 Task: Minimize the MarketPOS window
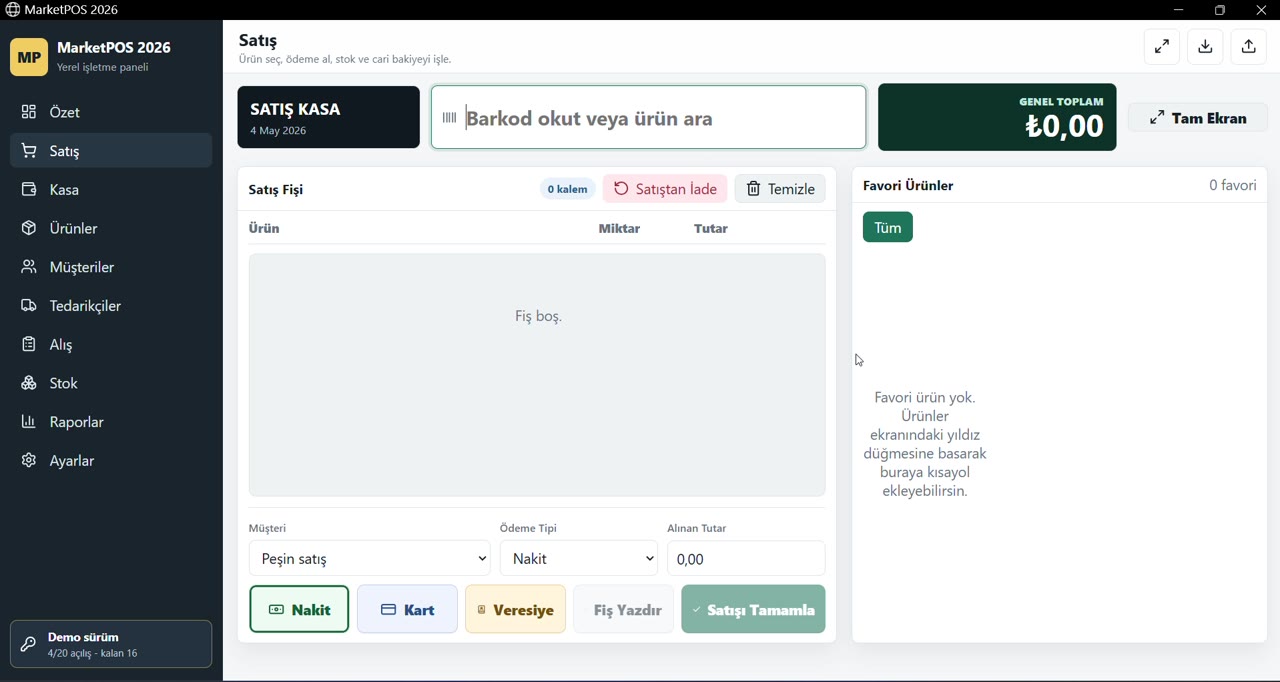click(1179, 10)
